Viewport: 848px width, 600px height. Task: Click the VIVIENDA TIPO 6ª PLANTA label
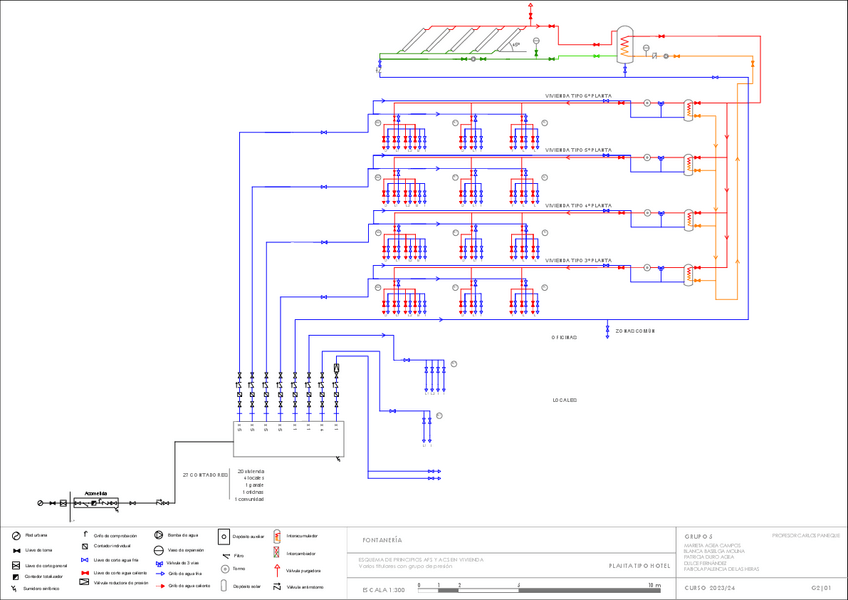click(578, 97)
